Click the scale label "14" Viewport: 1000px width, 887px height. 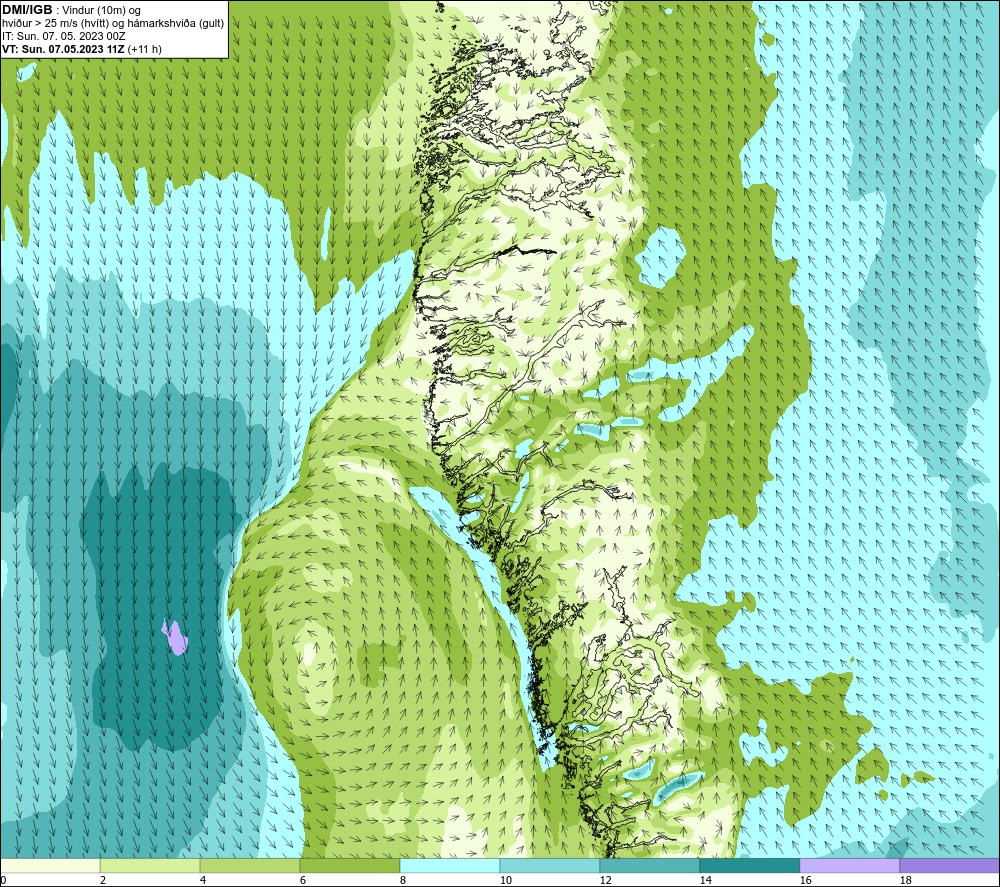tap(705, 881)
